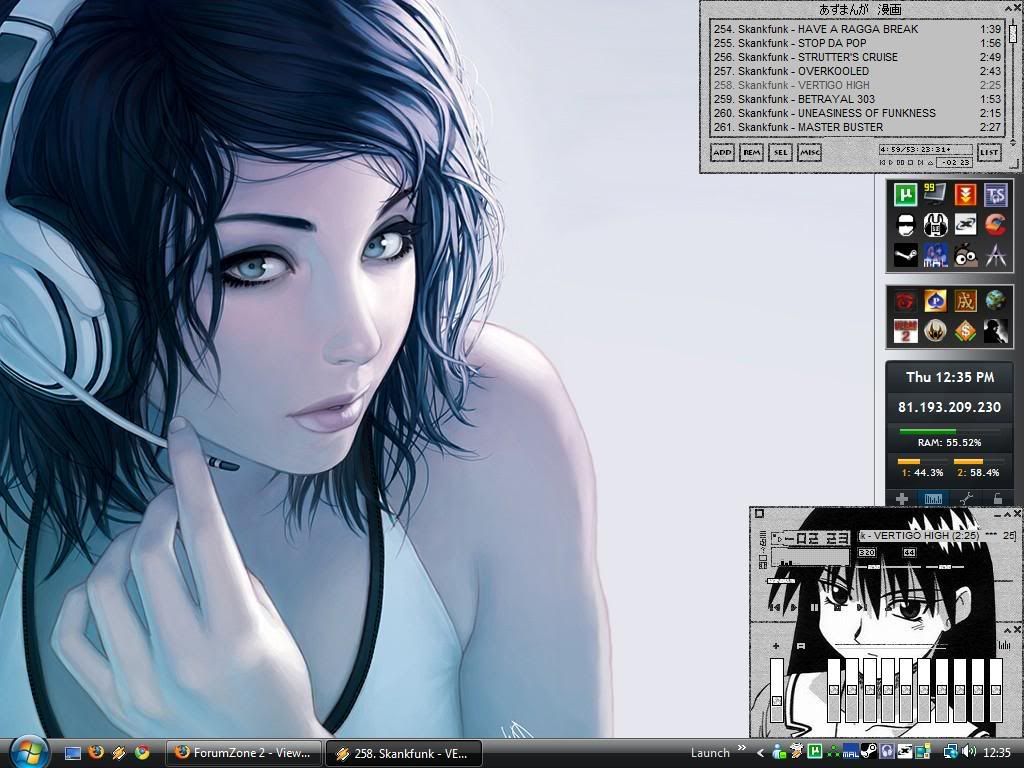
Task: Launch the floppy-disk headphones icon
Action: [x=935, y=225]
